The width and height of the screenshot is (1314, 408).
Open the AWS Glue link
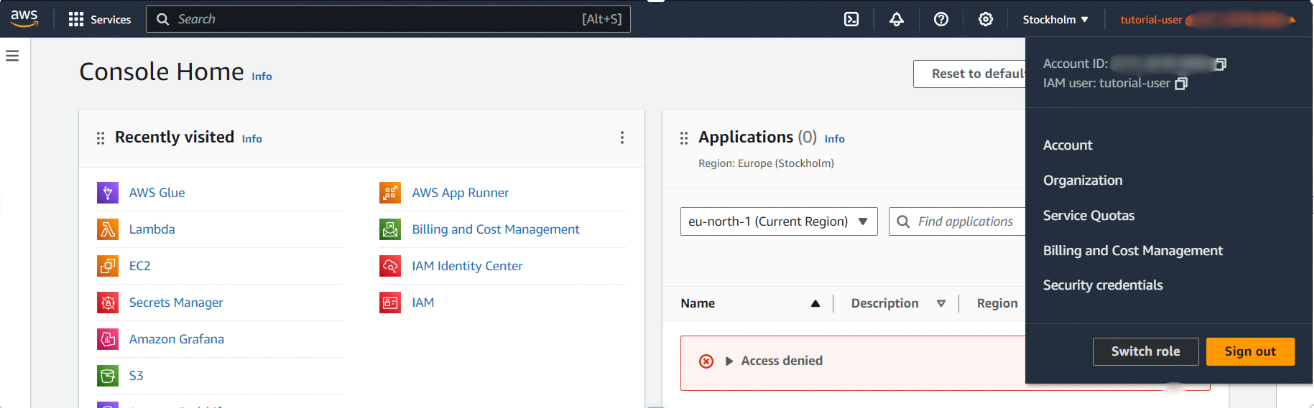point(157,193)
